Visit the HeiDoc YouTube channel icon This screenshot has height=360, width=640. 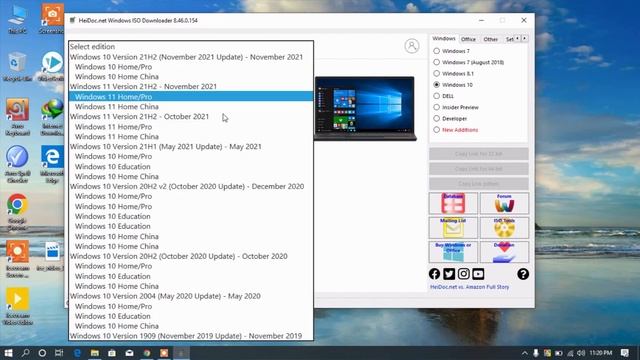(478, 274)
